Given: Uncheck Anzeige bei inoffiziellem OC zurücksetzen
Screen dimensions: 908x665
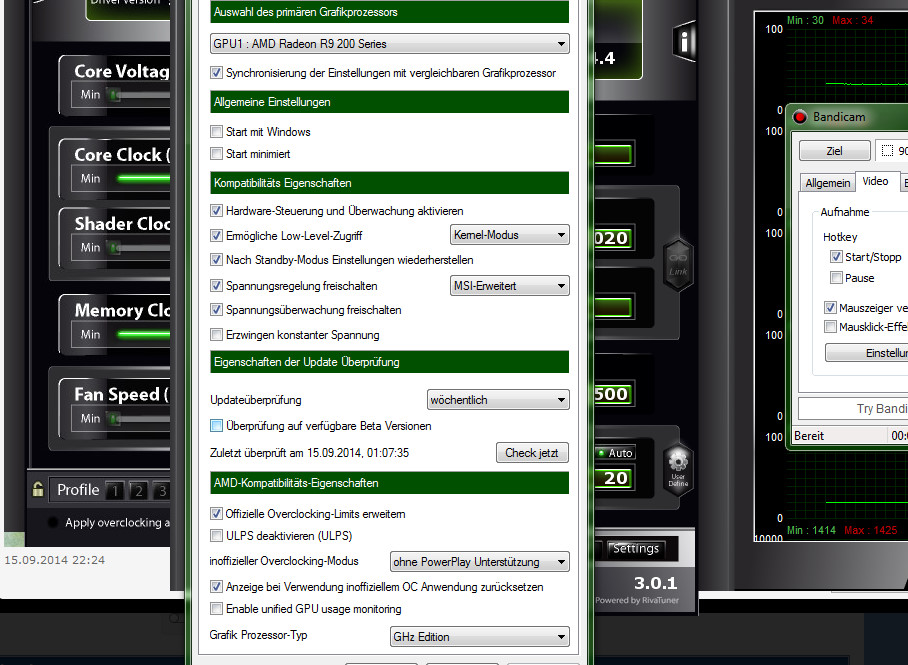Looking at the screenshot, I should click(x=217, y=587).
